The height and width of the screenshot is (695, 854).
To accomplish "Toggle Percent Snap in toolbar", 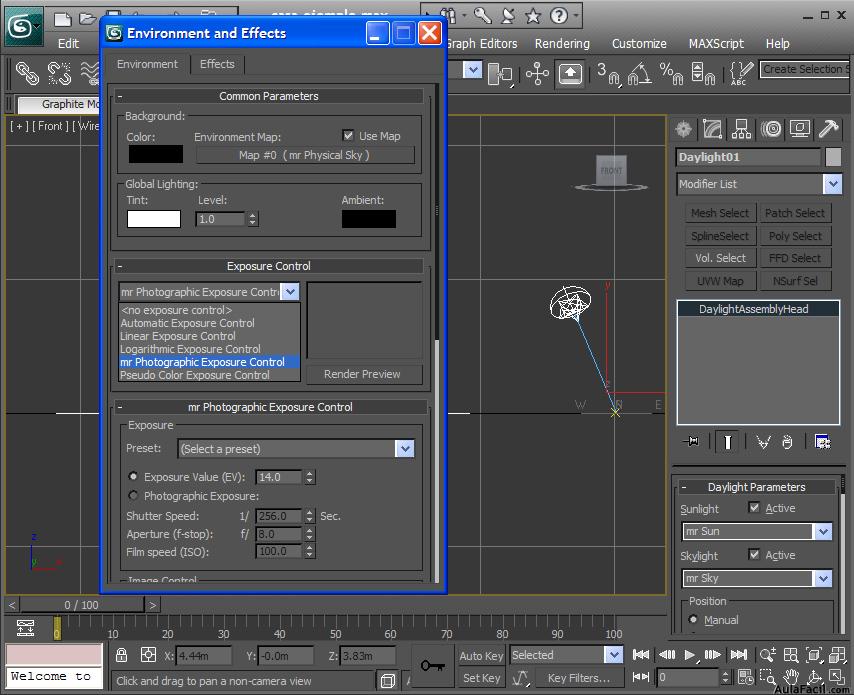I will (x=671, y=74).
